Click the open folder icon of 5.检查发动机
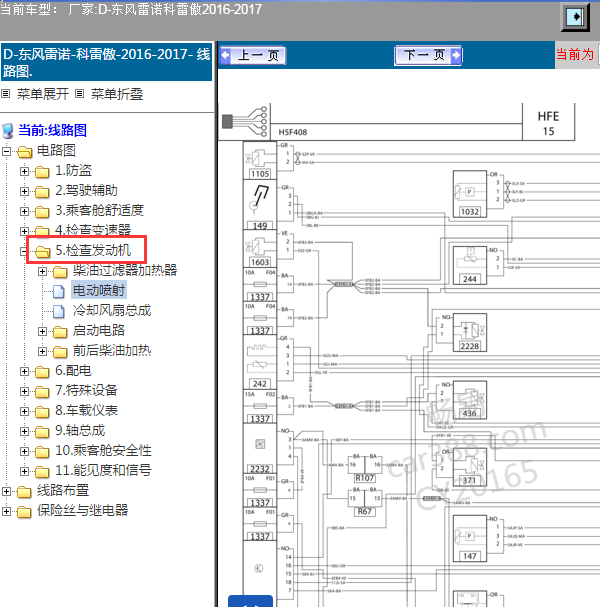Screen dimensions: 600x607 [42, 252]
